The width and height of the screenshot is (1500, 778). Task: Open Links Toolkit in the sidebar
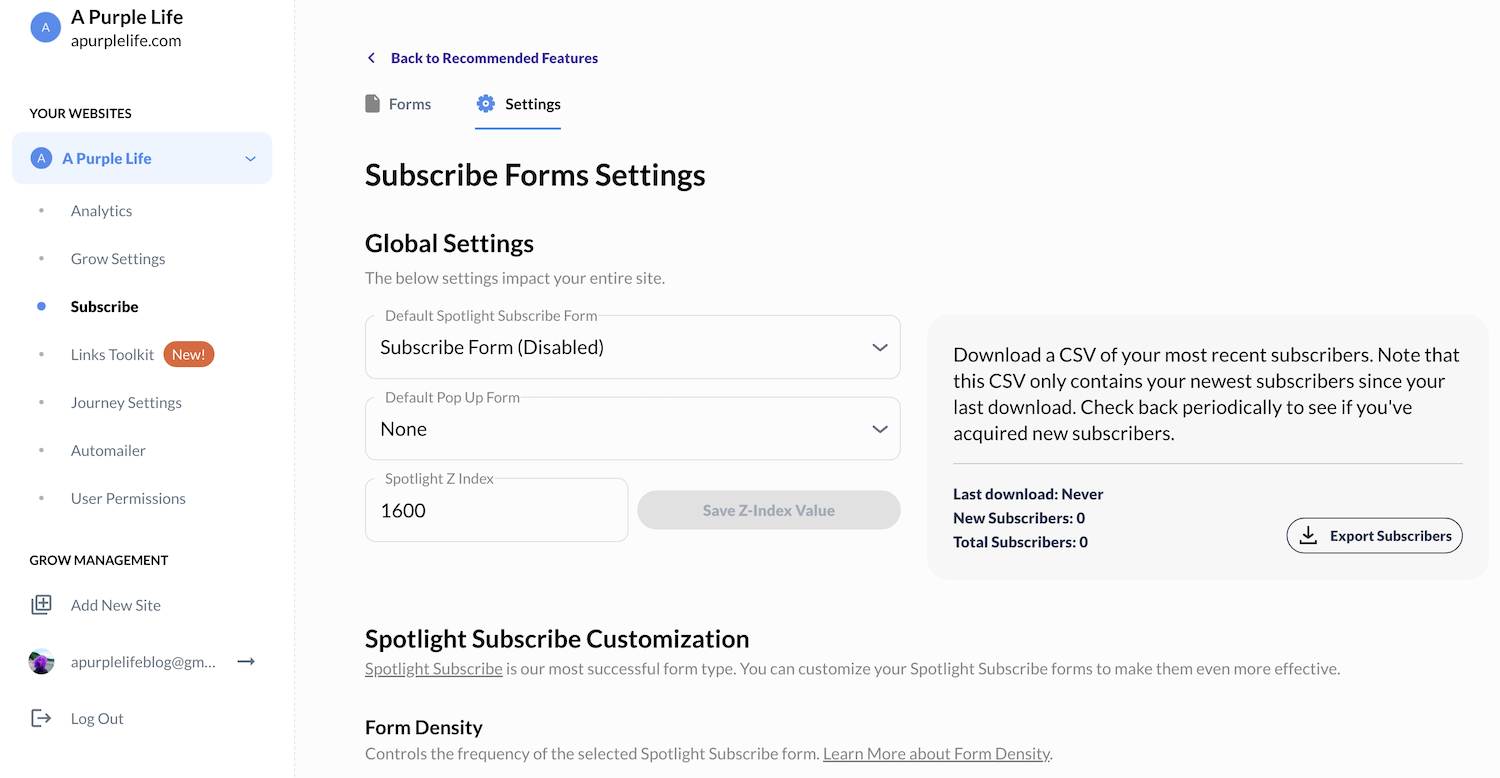click(112, 355)
